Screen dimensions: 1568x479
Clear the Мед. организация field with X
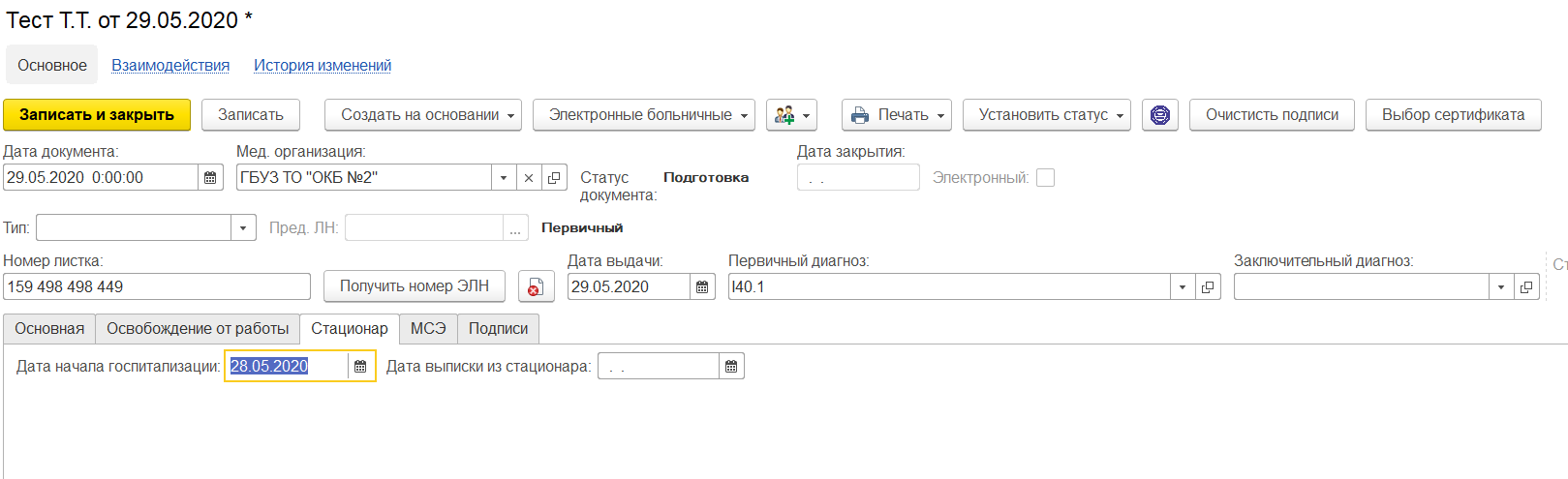click(x=529, y=178)
